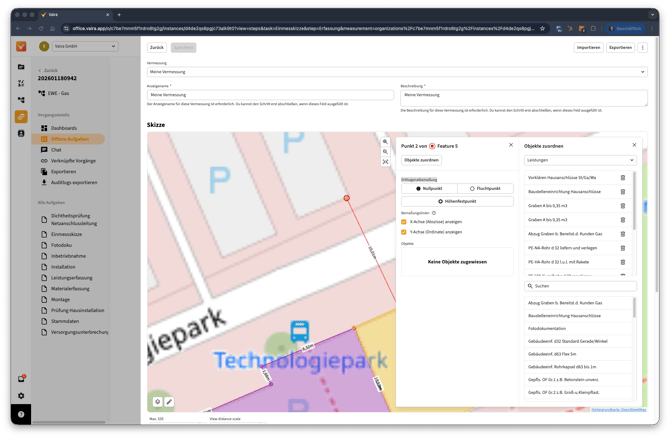Open Chat in sidebar
Image resolution: width=670 pixels, height=438 pixels.
pos(56,150)
